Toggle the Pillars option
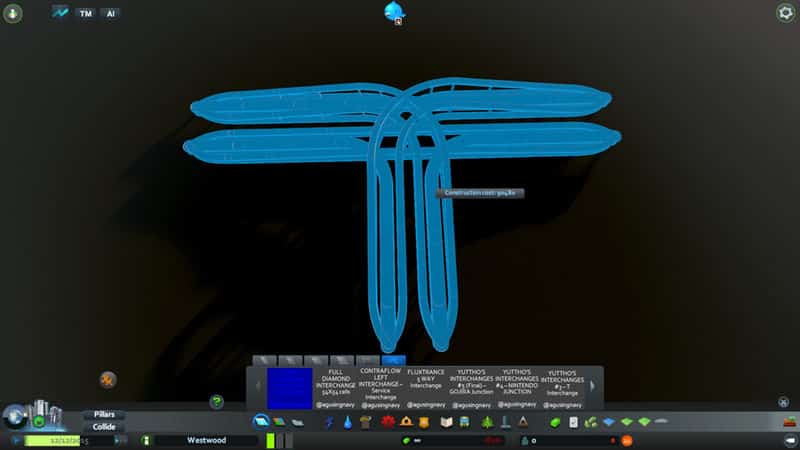Screen dimensions: 800x450 [105, 414]
